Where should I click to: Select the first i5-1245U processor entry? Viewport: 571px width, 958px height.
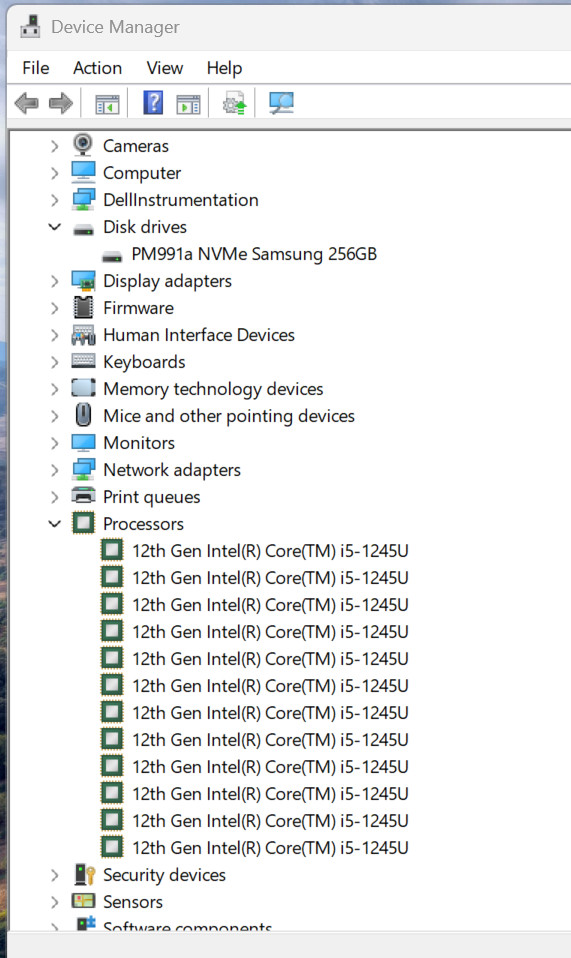270,550
